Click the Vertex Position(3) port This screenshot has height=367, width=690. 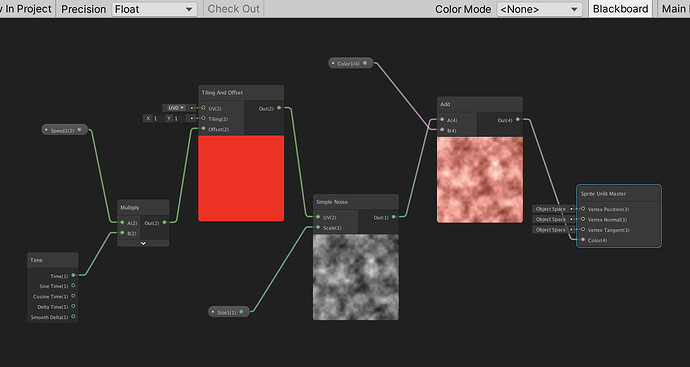[x=583, y=209]
